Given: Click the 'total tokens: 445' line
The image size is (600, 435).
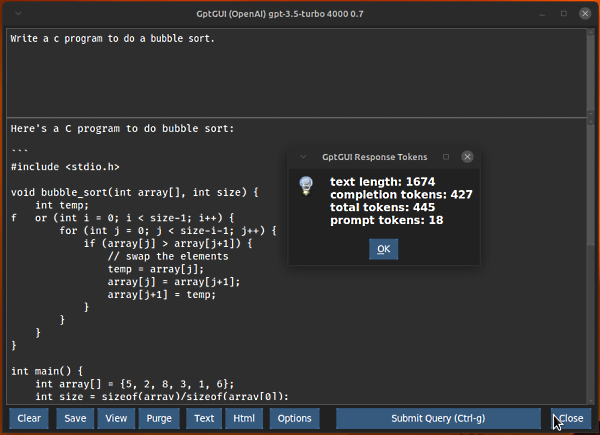Looking at the screenshot, I should click(382, 207).
